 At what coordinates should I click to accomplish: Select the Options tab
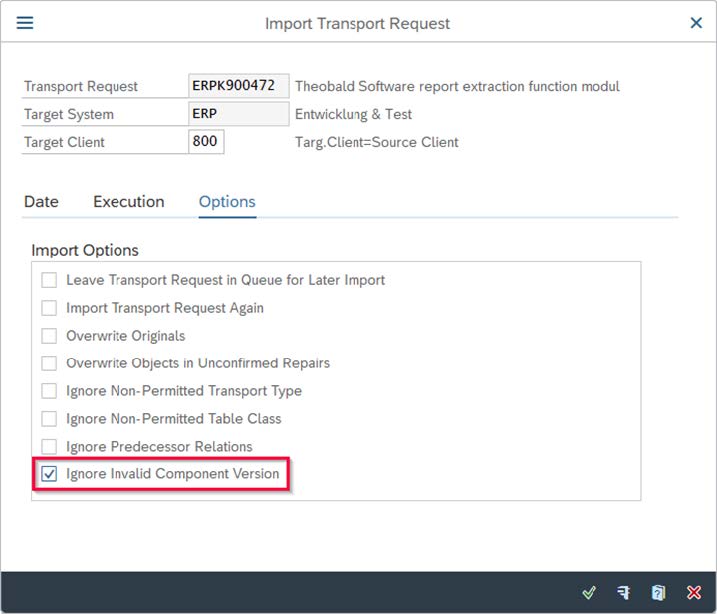point(227,201)
